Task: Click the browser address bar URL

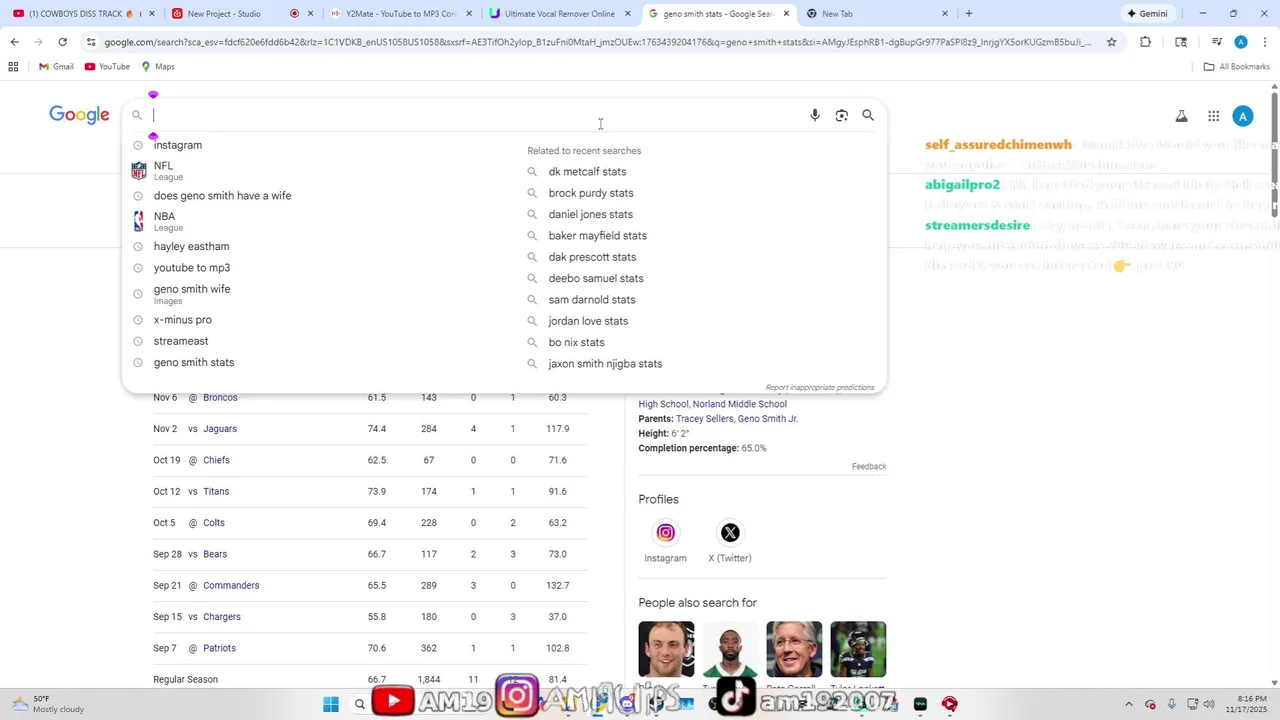Action: pos(597,42)
